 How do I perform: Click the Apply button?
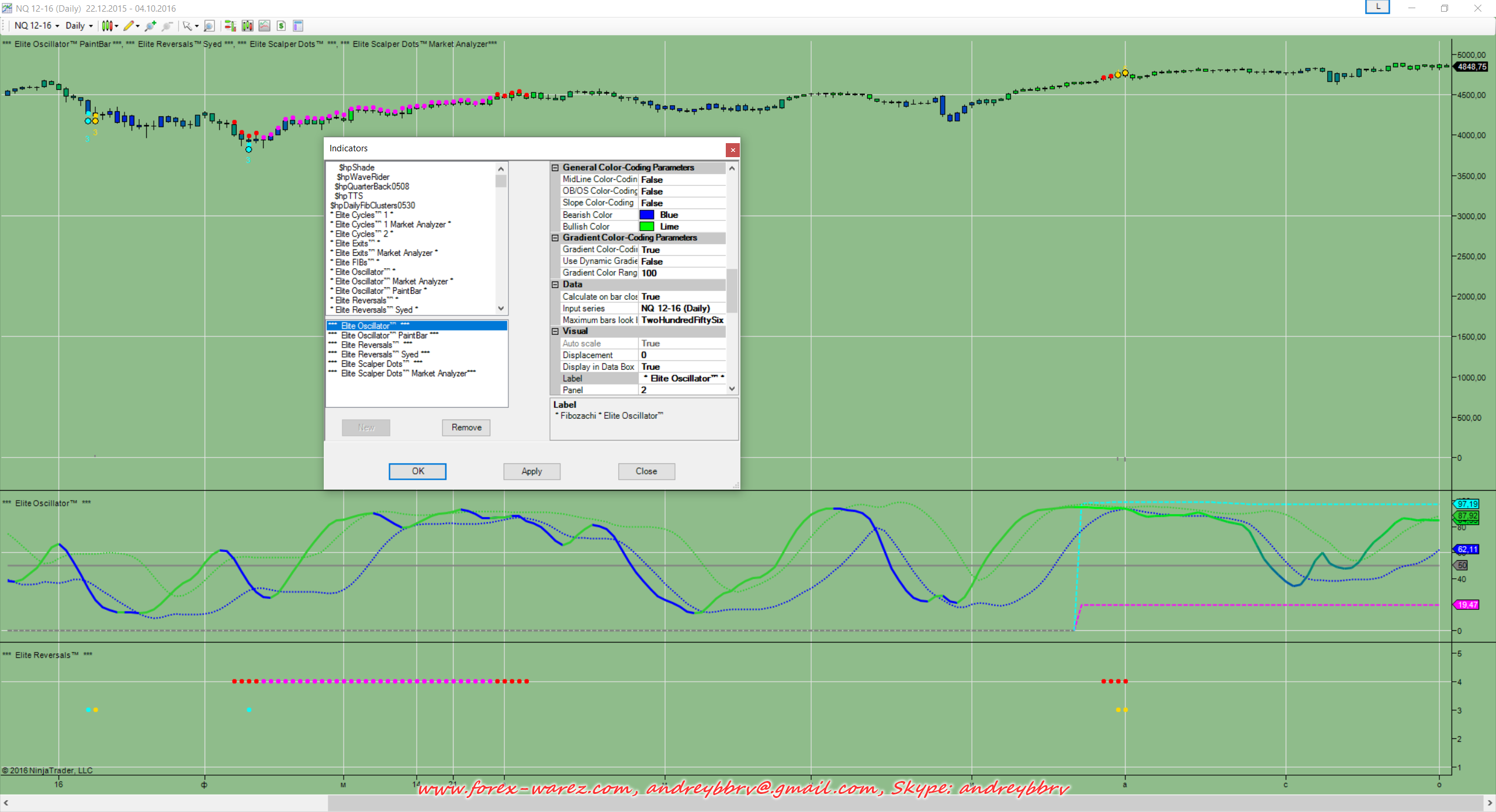(531, 471)
